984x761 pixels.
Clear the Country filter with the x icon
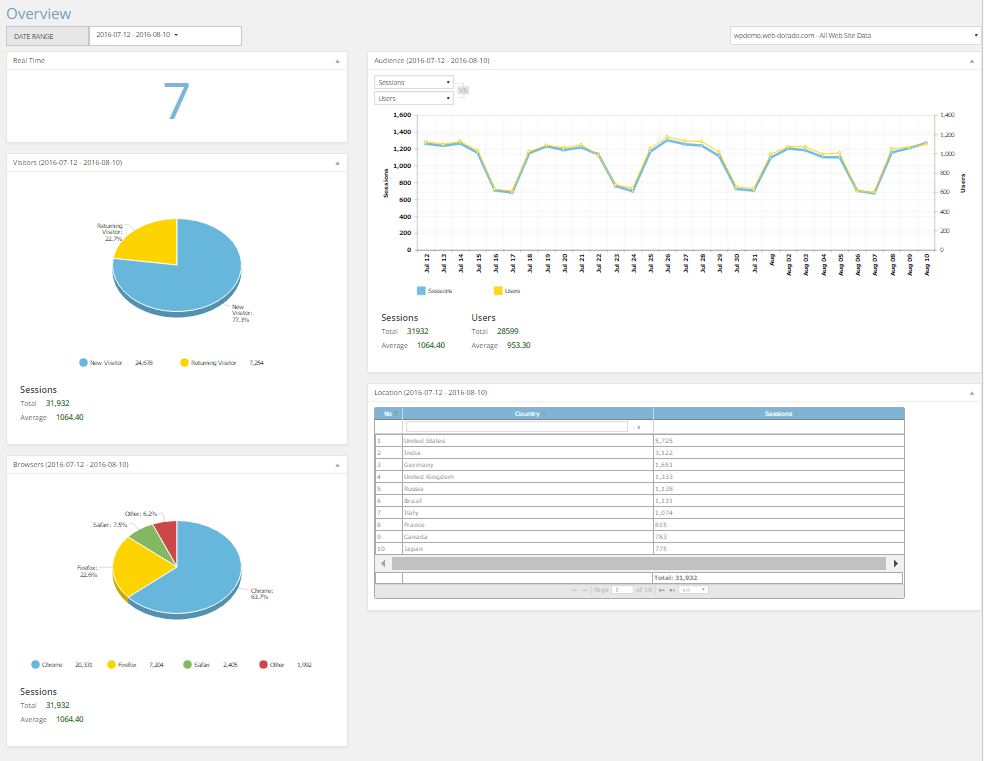coord(638,427)
